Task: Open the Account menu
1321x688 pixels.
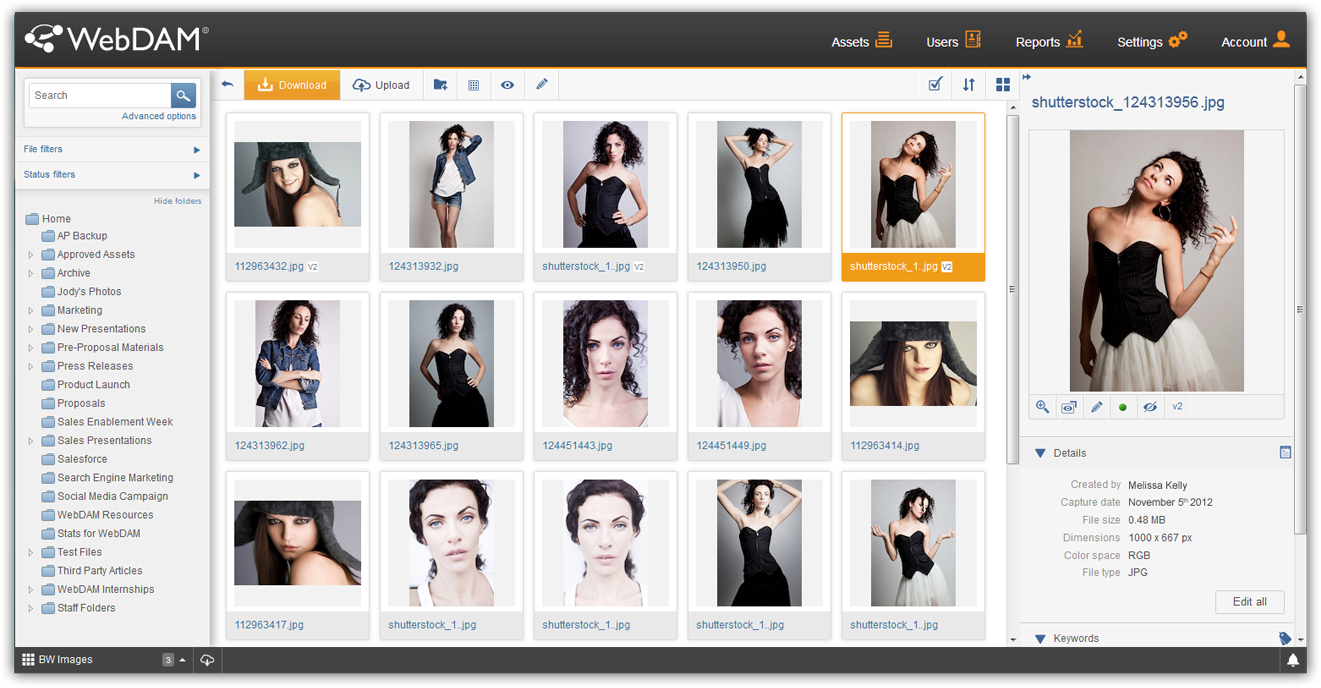Action: pyautogui.click(x=1256, y=41)
